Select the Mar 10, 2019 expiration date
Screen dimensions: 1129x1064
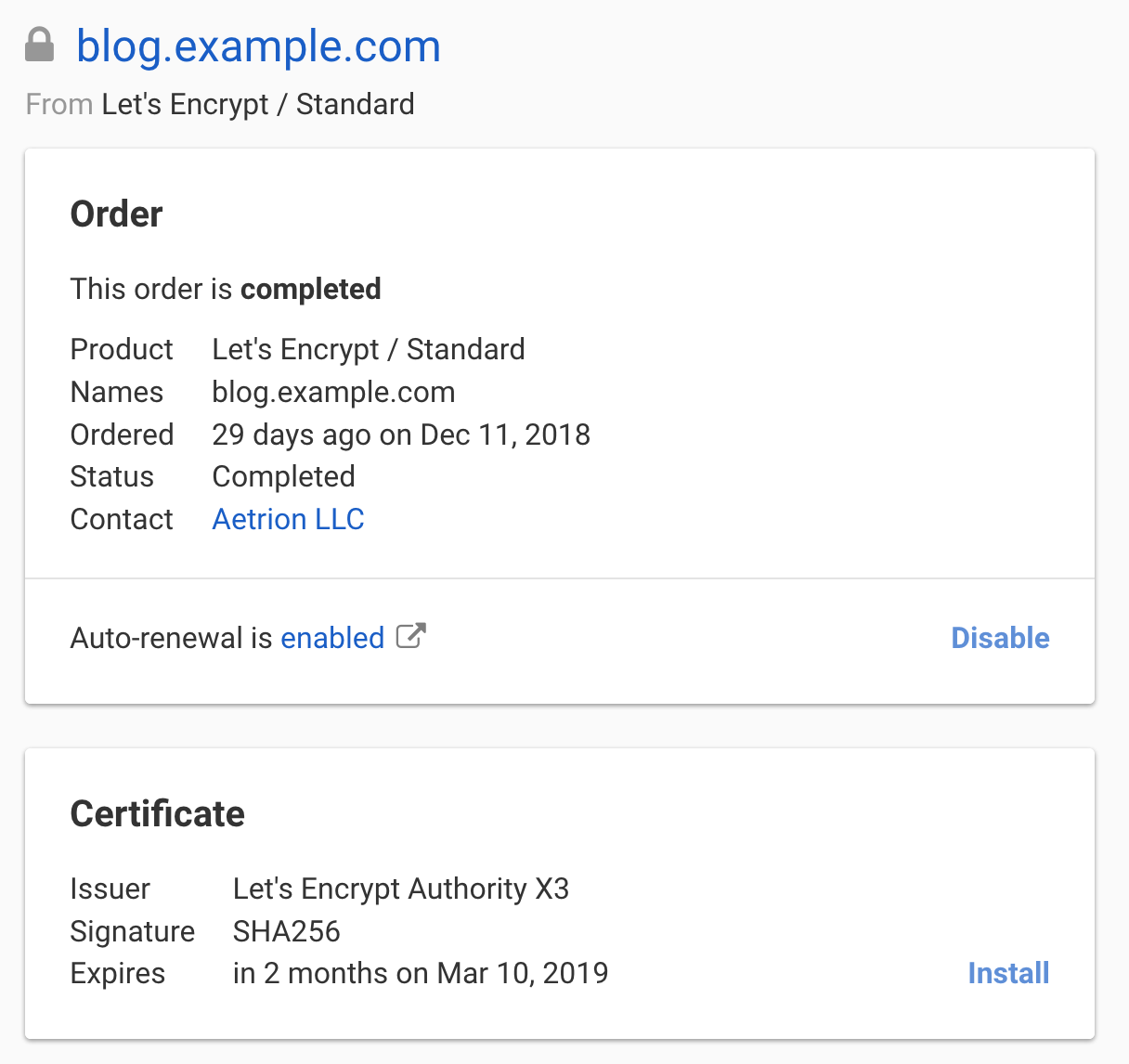pos(520,973)
